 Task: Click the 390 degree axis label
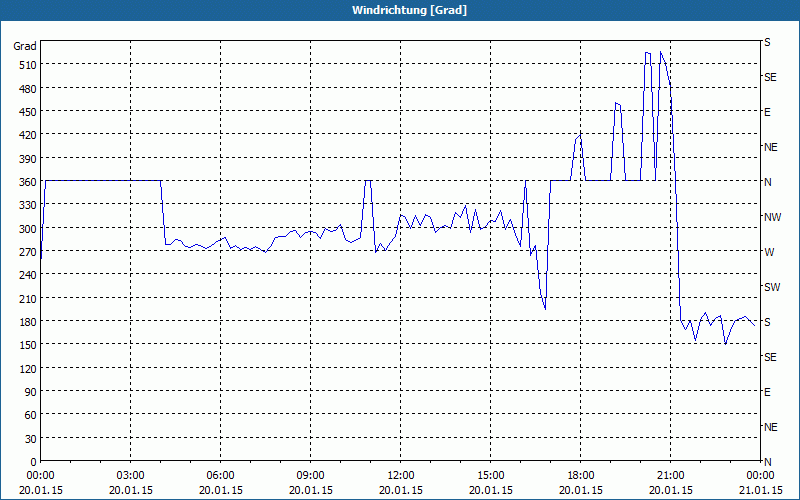click(29, 159)
